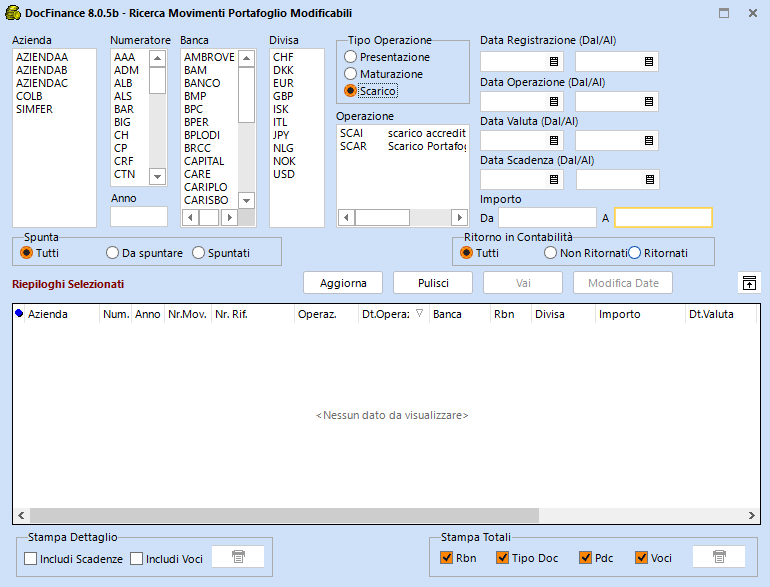Click Numeratore list scroll down arrow
770x587 pixels.
click(157, 176)
